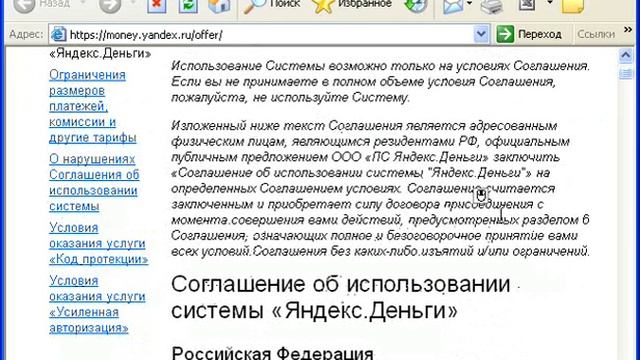Click the Back (Назад) arrow button

click(x=41, y=5)
